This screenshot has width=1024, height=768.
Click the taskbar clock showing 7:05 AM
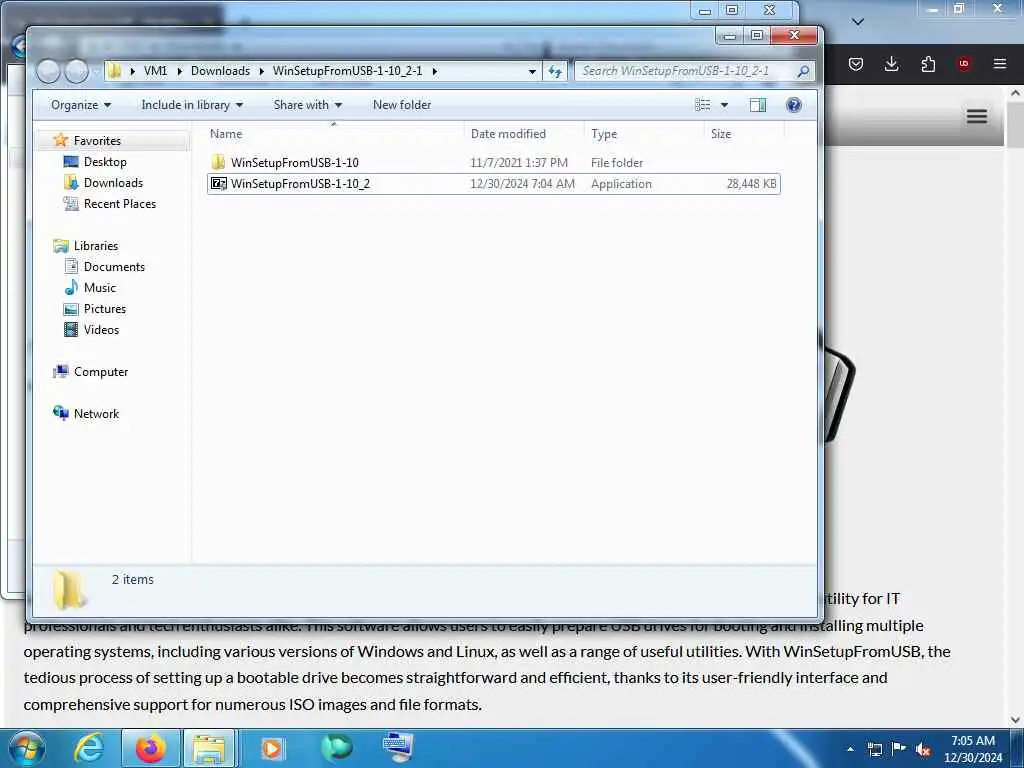[x=972, y=749]
